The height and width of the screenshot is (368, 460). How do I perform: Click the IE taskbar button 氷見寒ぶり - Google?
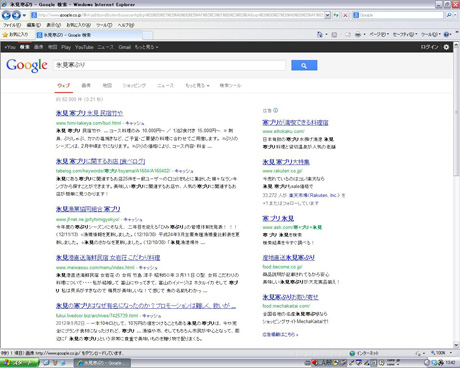(102, 363)
